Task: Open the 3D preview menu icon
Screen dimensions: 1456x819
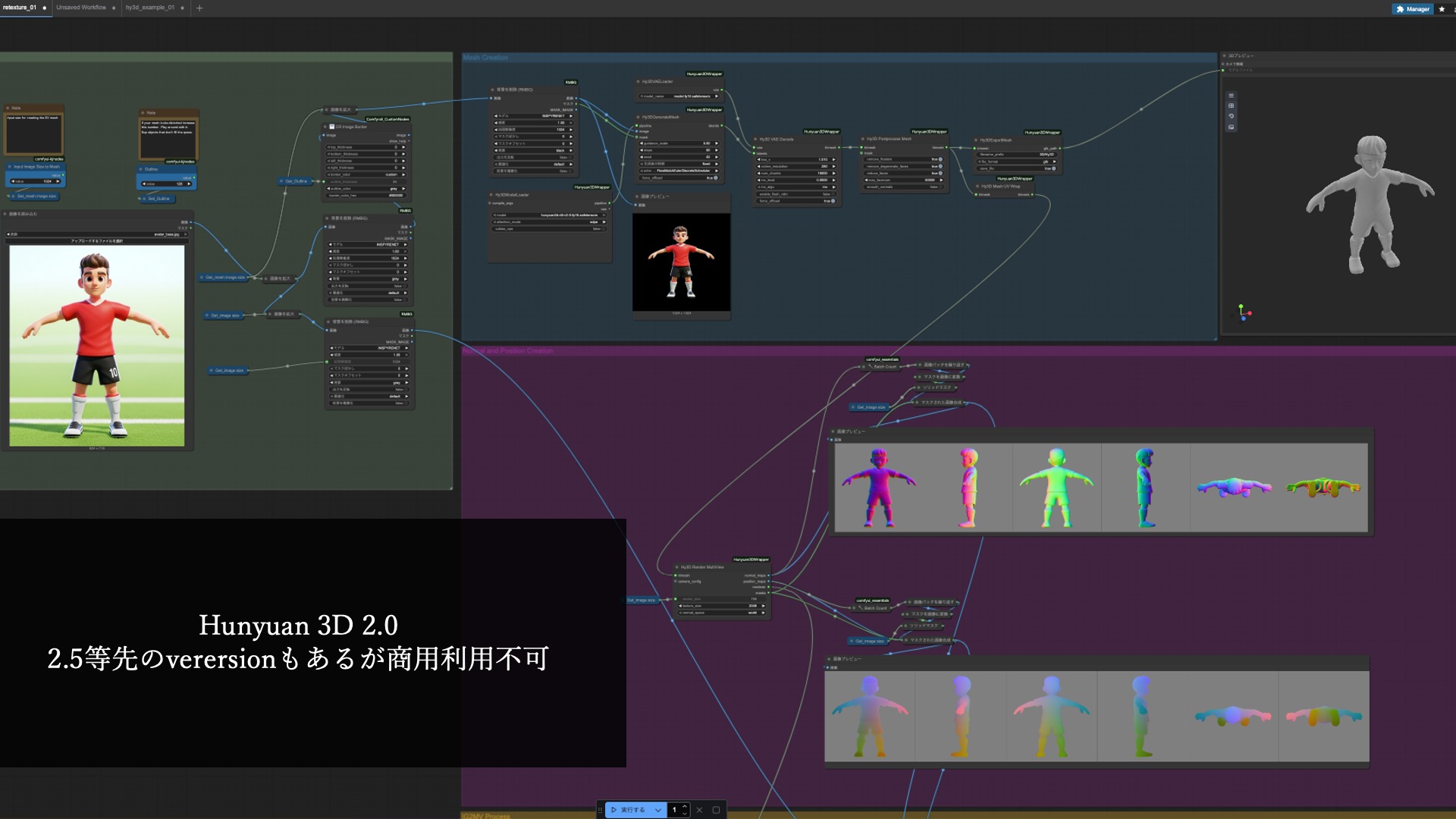Action: 1231,96
